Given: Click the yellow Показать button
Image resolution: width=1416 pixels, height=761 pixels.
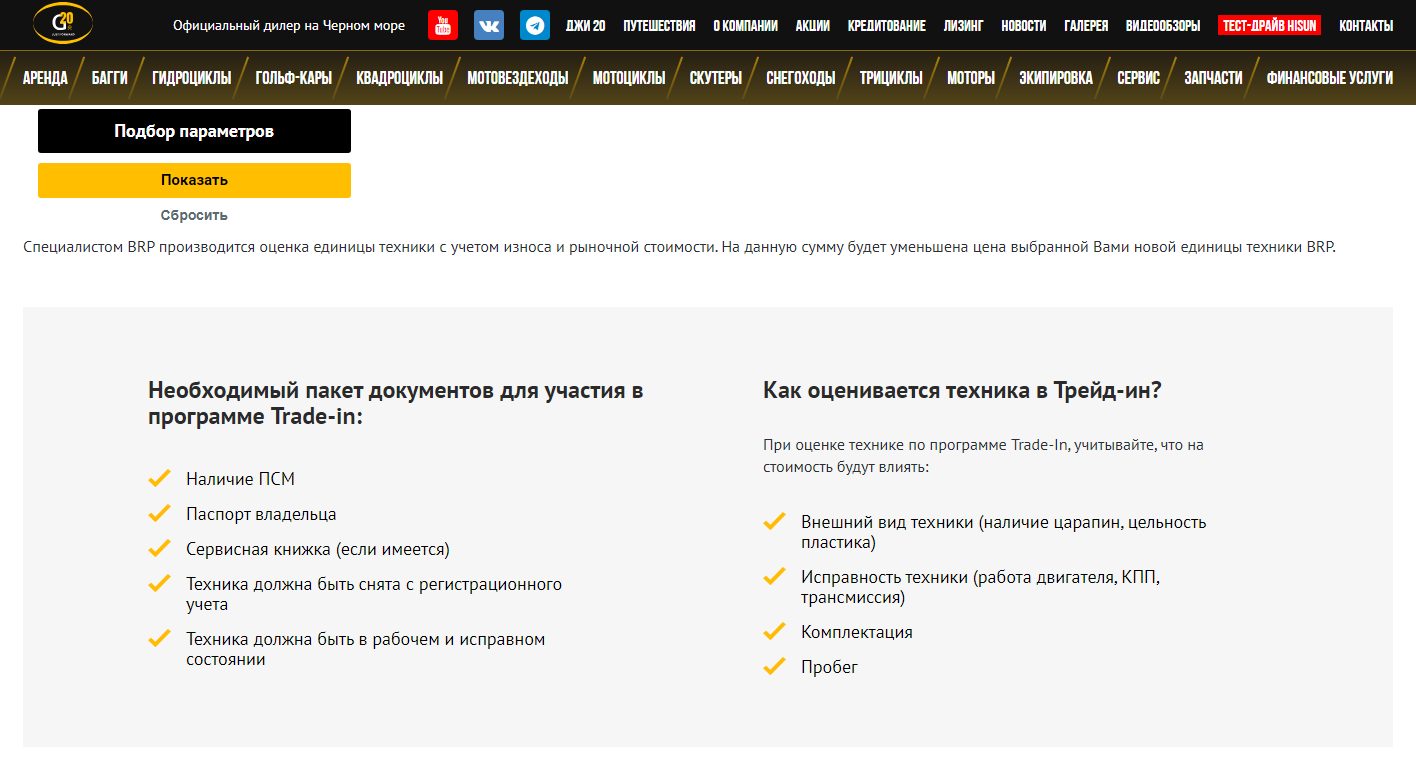Looking at the screenshot, I should tap(194, 180).
